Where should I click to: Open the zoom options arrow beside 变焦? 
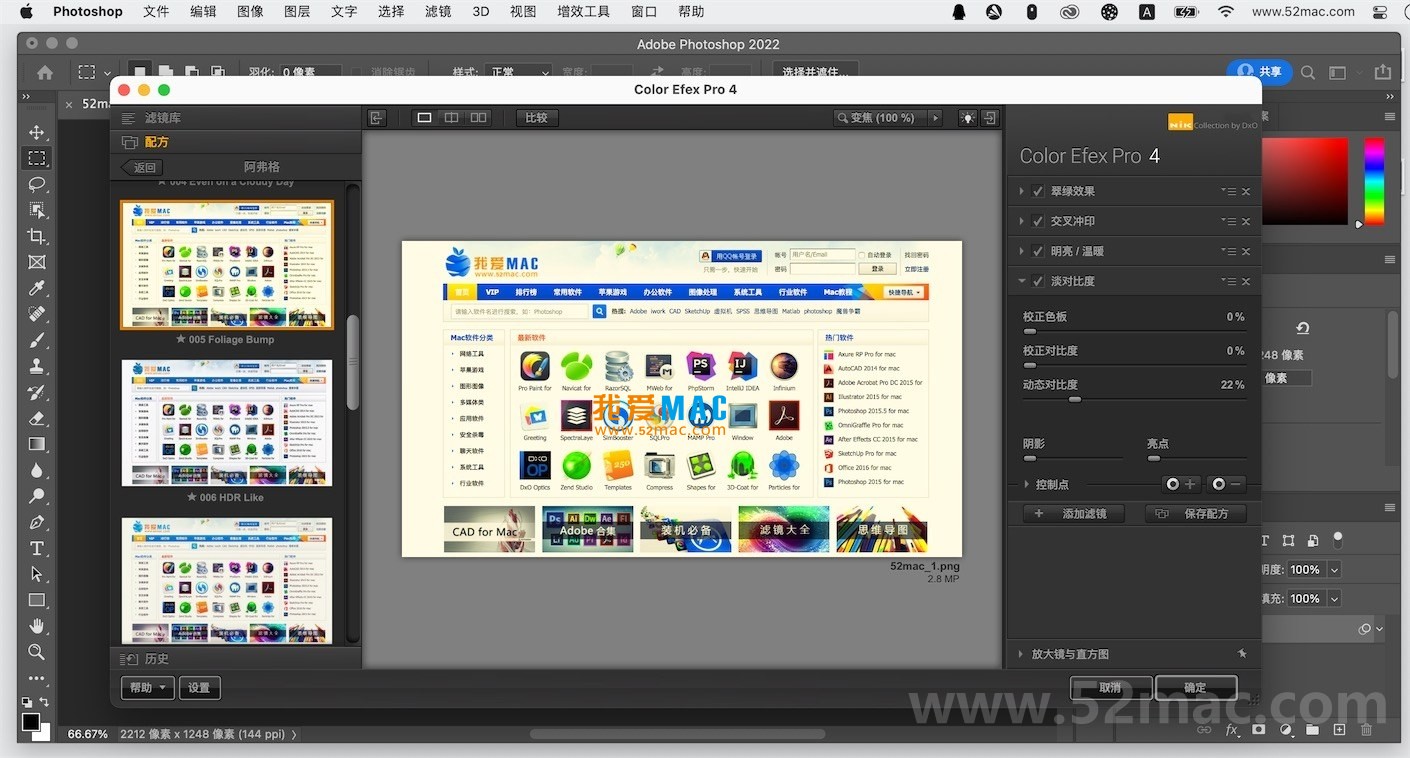(x=936, y=118)
